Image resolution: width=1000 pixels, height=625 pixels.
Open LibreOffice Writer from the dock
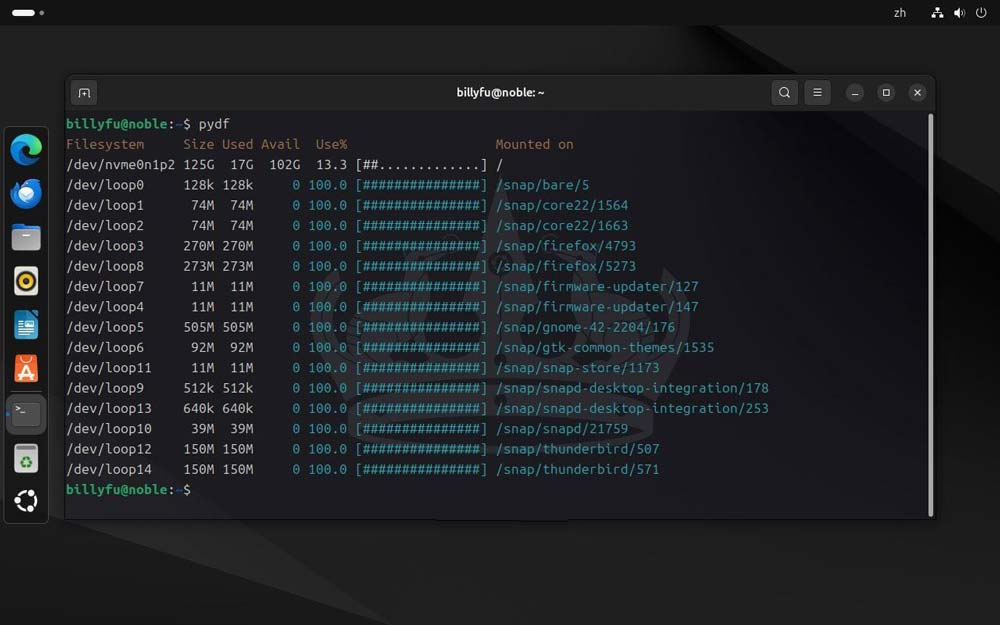click(25, 326)
